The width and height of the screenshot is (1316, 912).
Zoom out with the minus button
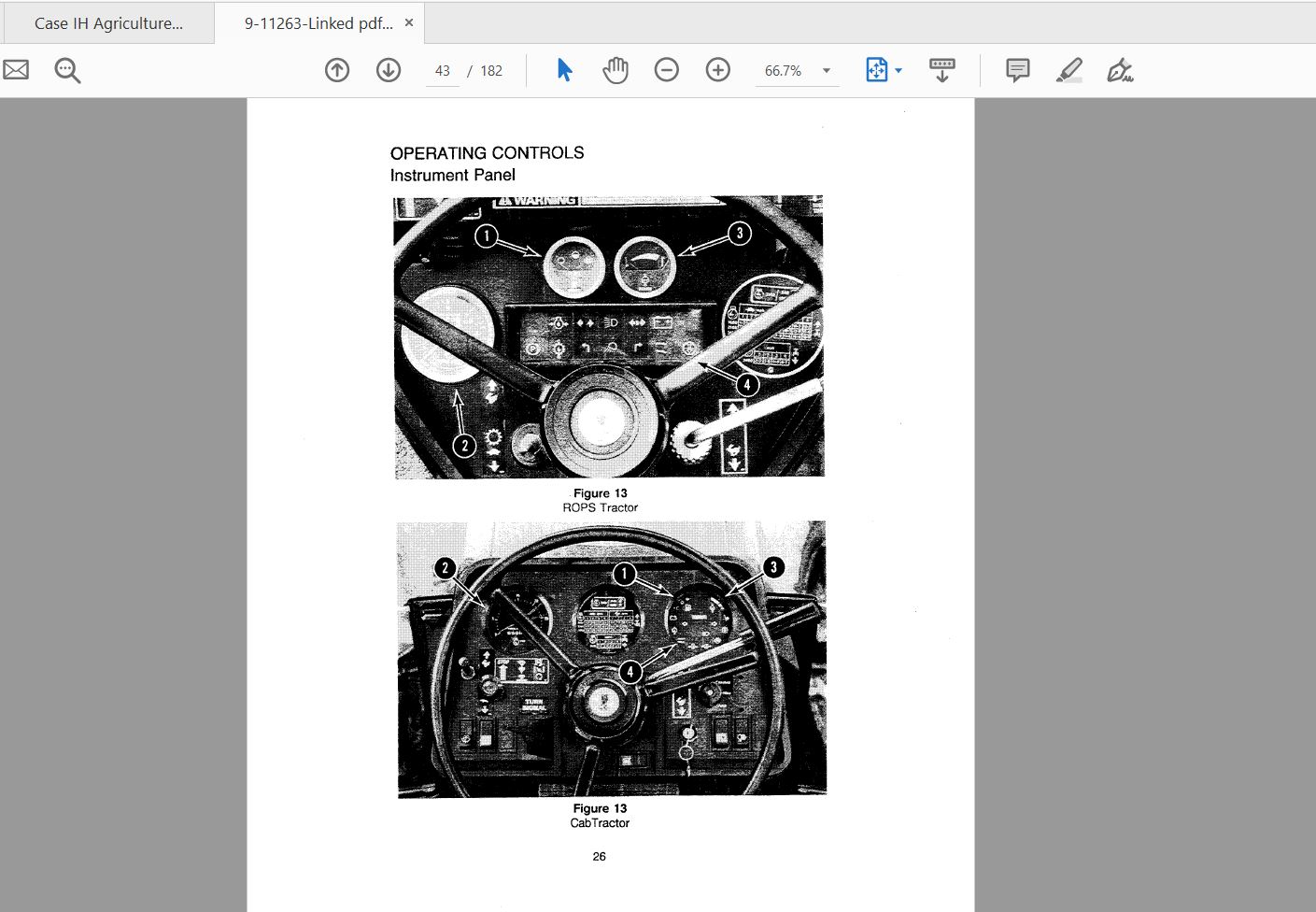[667, 70]
